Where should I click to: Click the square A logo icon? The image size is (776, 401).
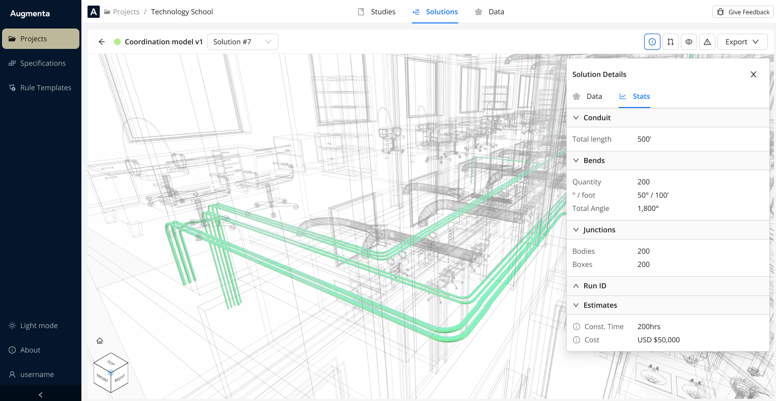click(x=93, y=12)
